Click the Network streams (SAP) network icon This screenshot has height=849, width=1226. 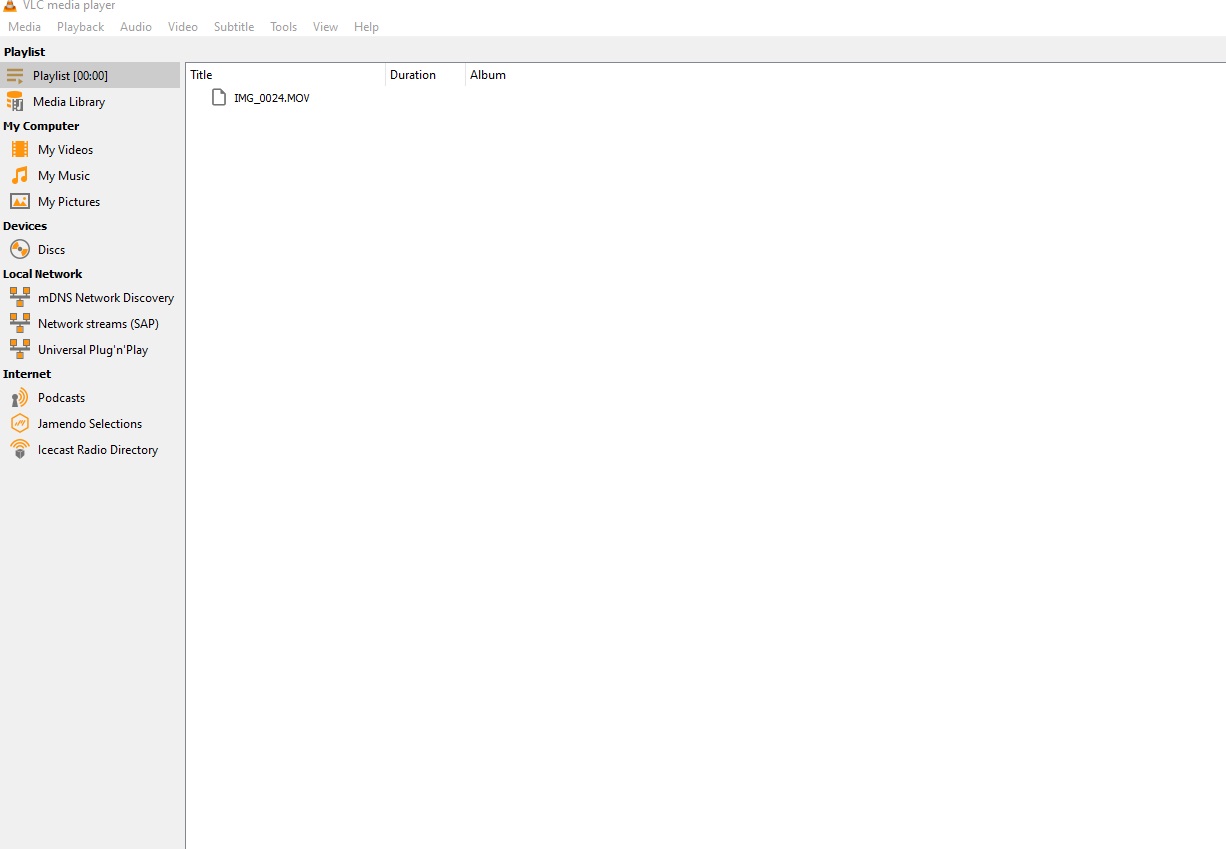(x=20, y=323)
